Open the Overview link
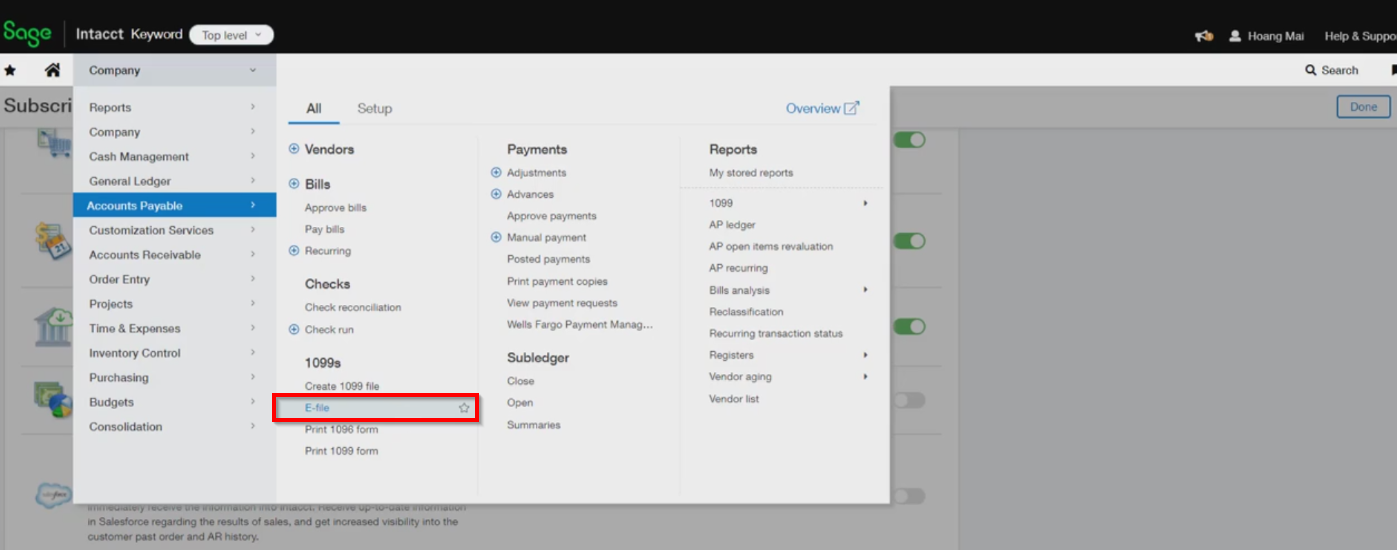Viewport: 1397px width, 550px height. pos(821,108)
